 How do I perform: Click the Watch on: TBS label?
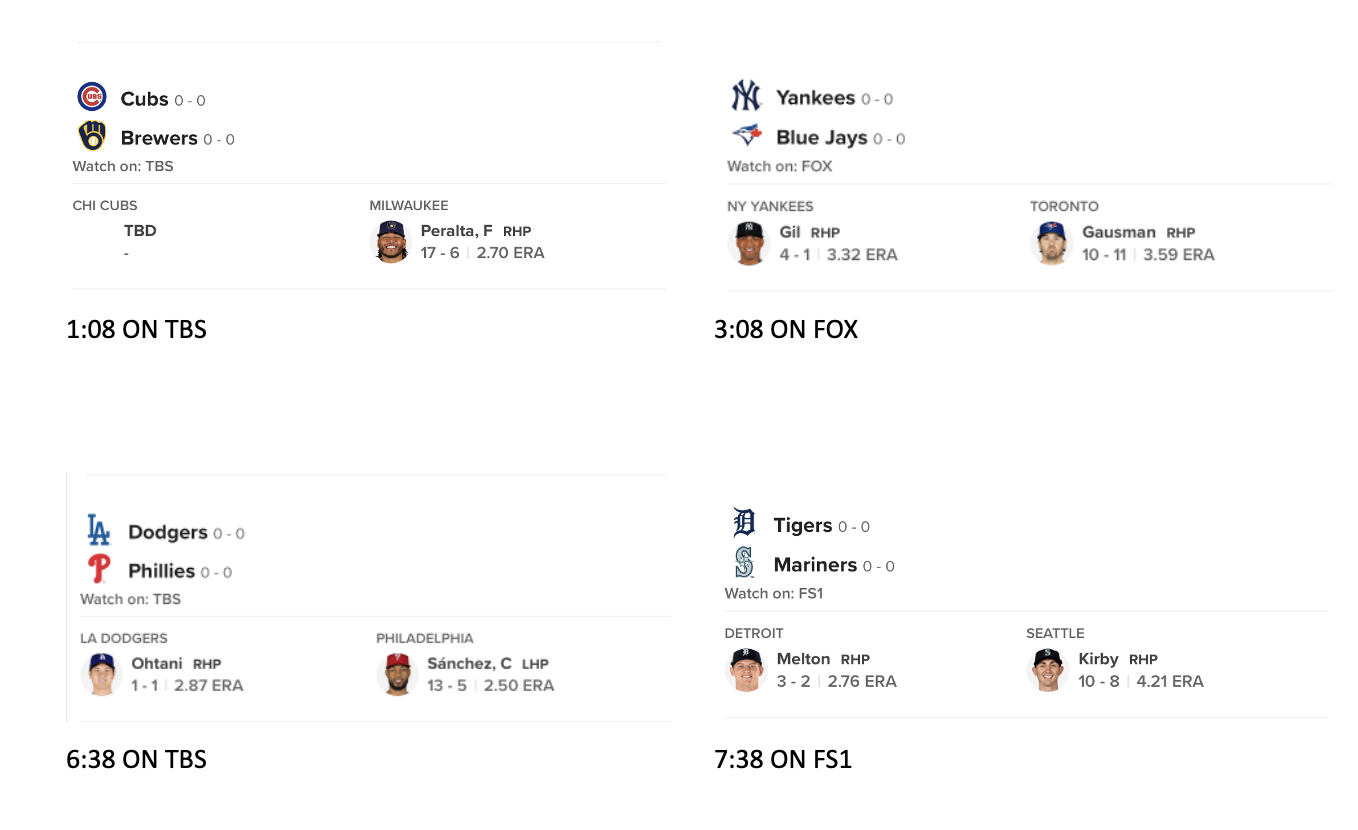tap(123, 166)
